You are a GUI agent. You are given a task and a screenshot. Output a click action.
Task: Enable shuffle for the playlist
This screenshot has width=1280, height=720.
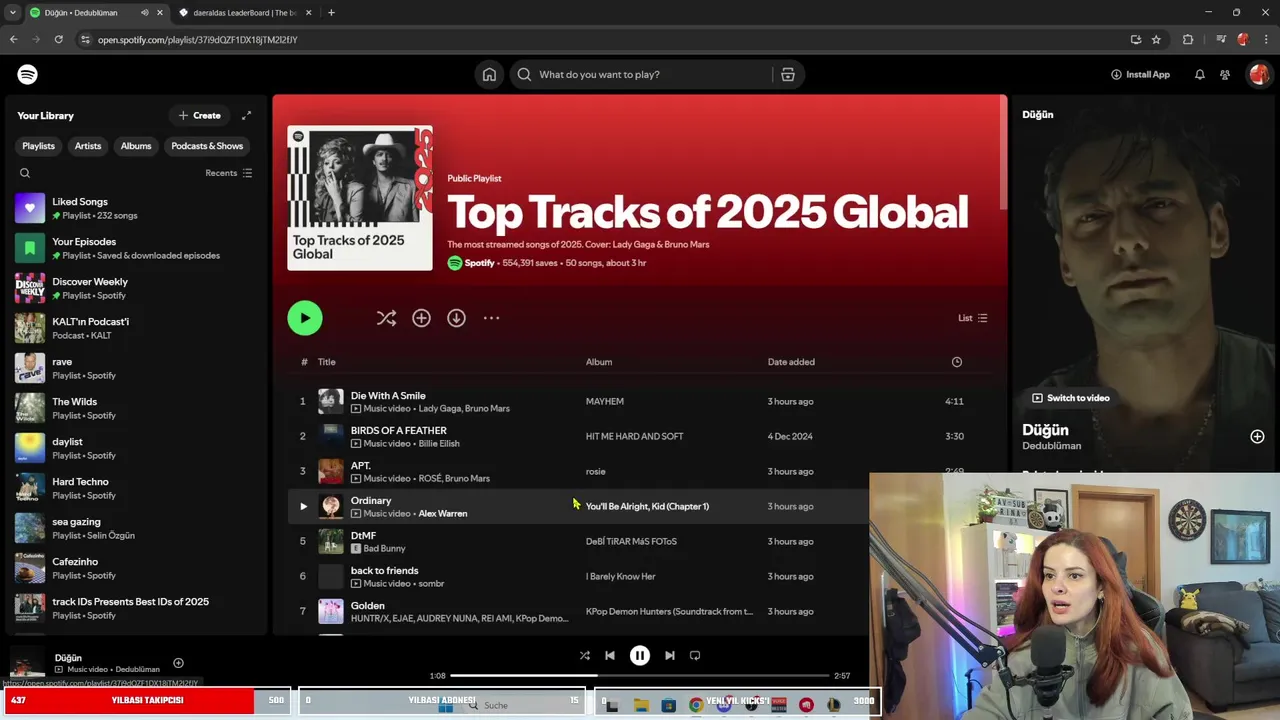(x=386, y=318)
